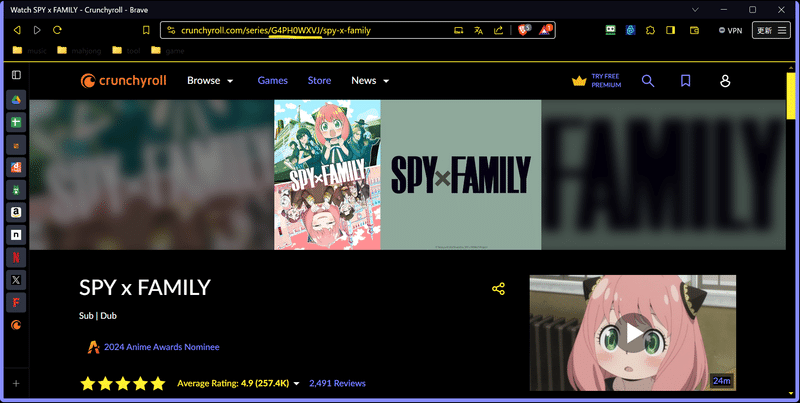Reload the page with the refresh icon
The height and width of the screenshot is (403, 800).
click(x=57, y=30)
